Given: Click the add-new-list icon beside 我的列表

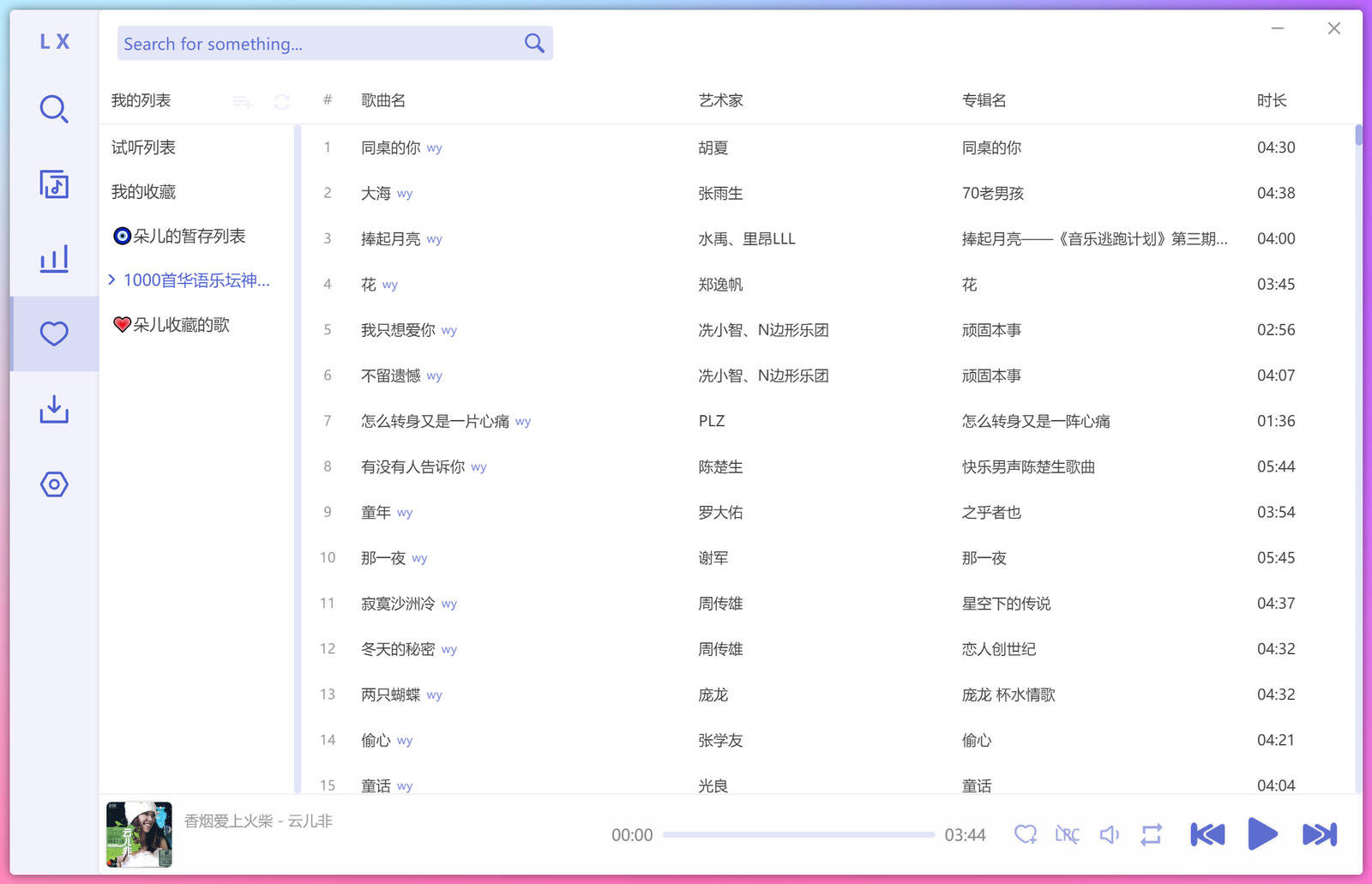Looking at the screenshot, I should pyautogui.click(x=243, y=102).
